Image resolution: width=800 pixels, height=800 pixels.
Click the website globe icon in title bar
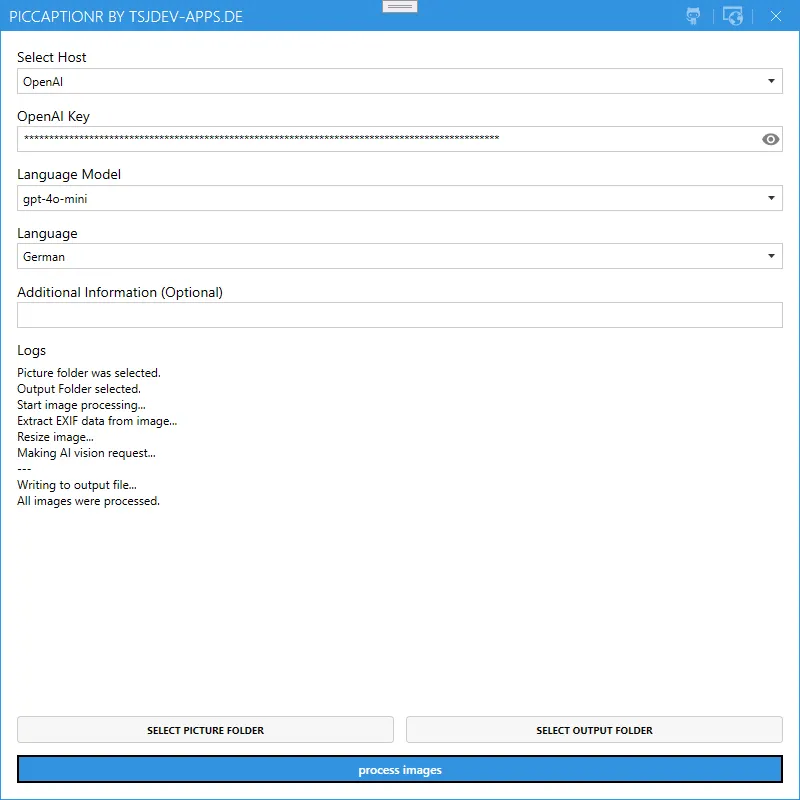tap(733, 16)
